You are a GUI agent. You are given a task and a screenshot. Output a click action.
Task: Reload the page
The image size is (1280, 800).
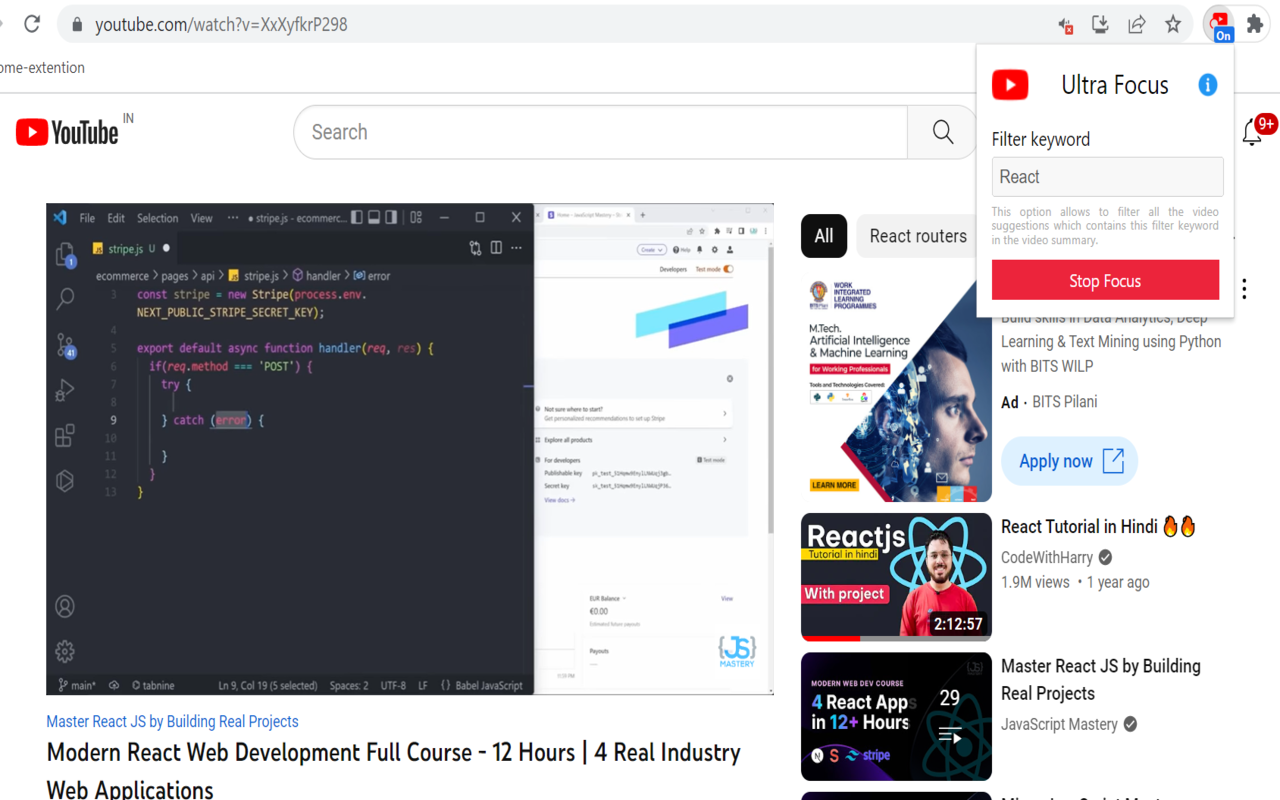[32, 24]
